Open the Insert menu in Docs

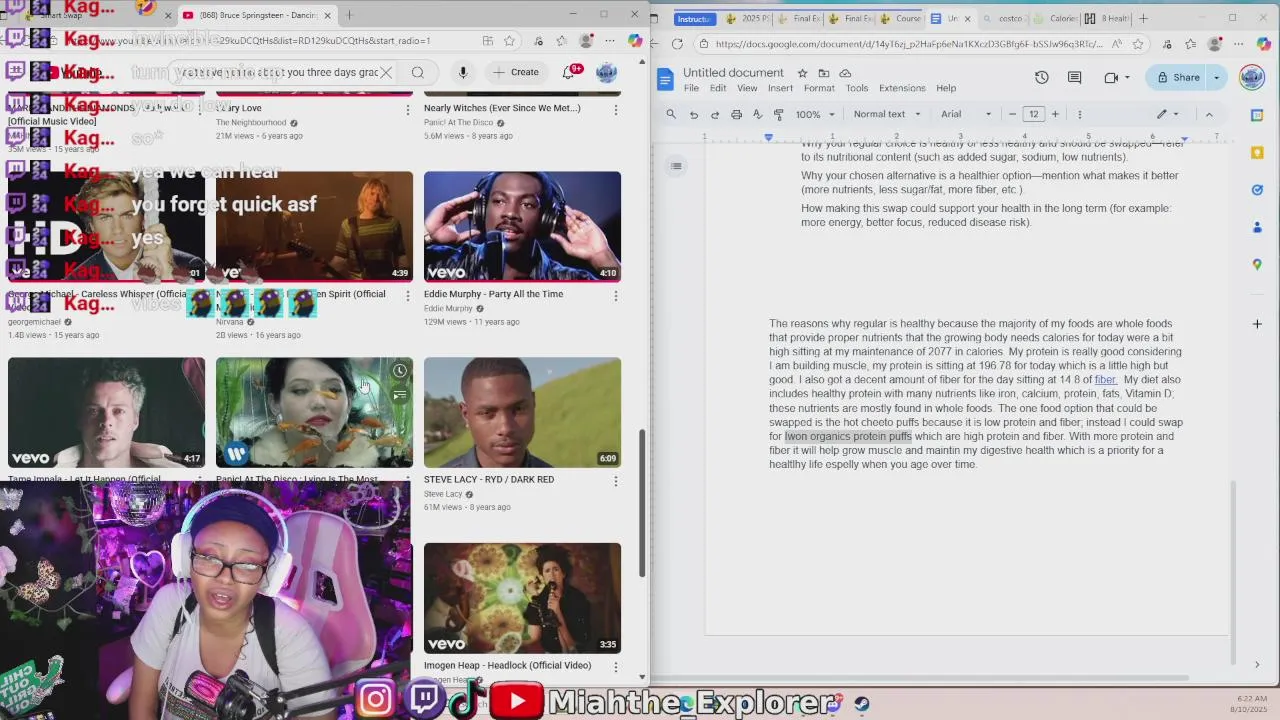tap(780, 88)
